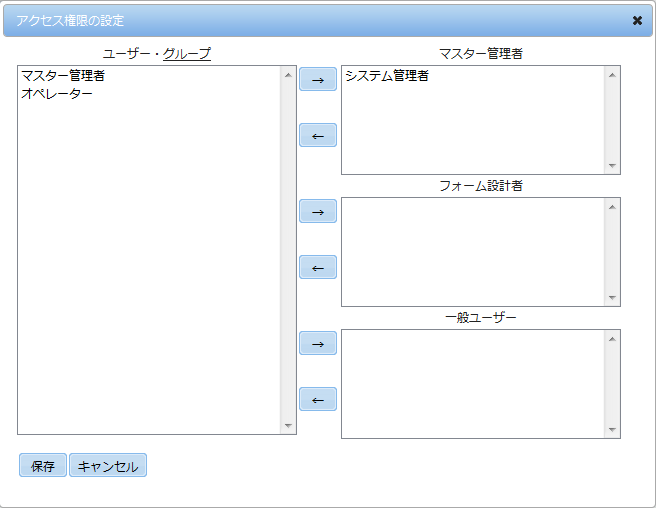
Task: Click the 保存 button
Action: tap(43, 465)
